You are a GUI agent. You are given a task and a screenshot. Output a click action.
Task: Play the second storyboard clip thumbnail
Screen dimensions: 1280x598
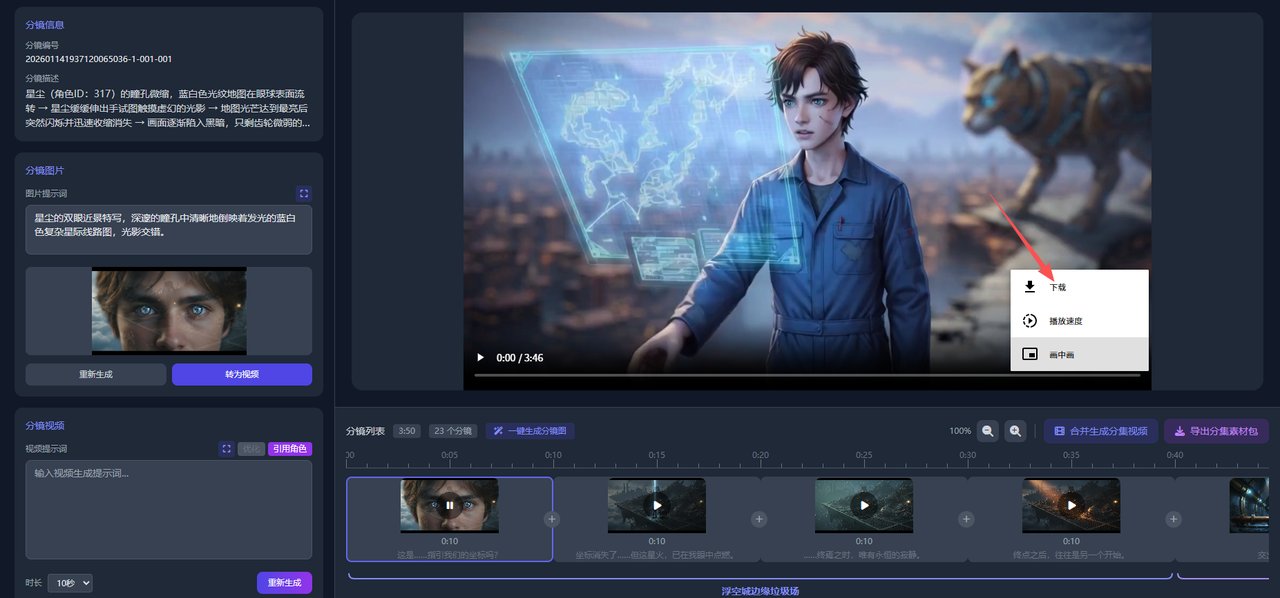[x=656, y=505]
